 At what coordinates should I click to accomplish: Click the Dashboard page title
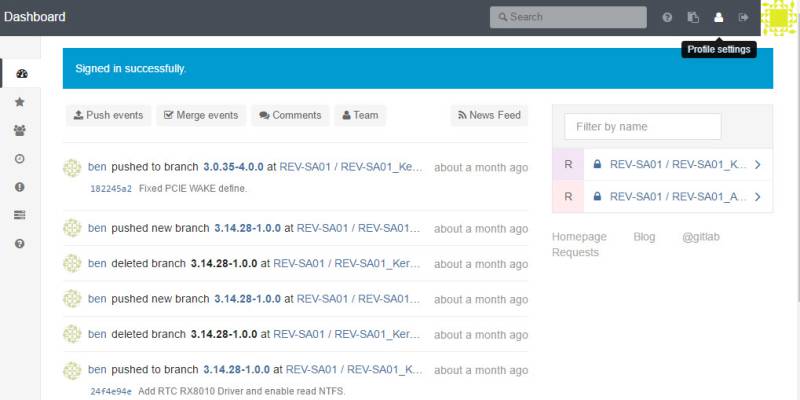click(x=35, y=17)
